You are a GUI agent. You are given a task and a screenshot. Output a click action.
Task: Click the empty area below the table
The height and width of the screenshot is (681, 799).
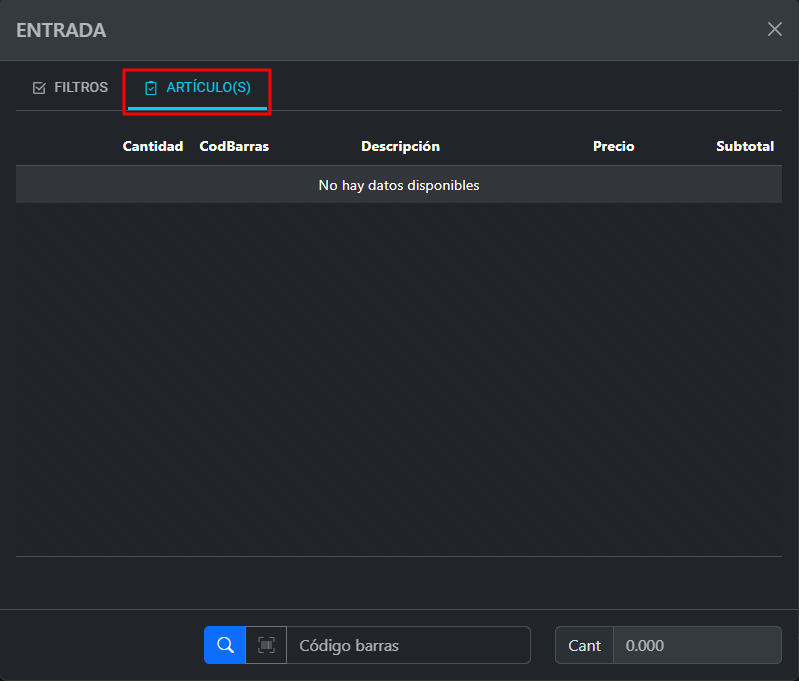pos(398,380)
